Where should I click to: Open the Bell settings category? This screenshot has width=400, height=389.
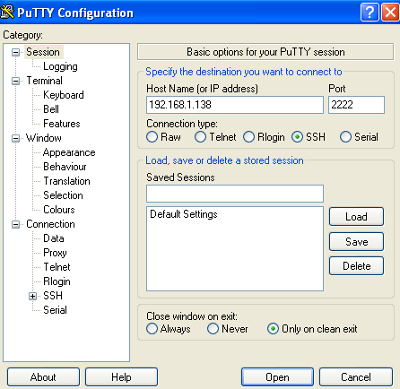51,109
